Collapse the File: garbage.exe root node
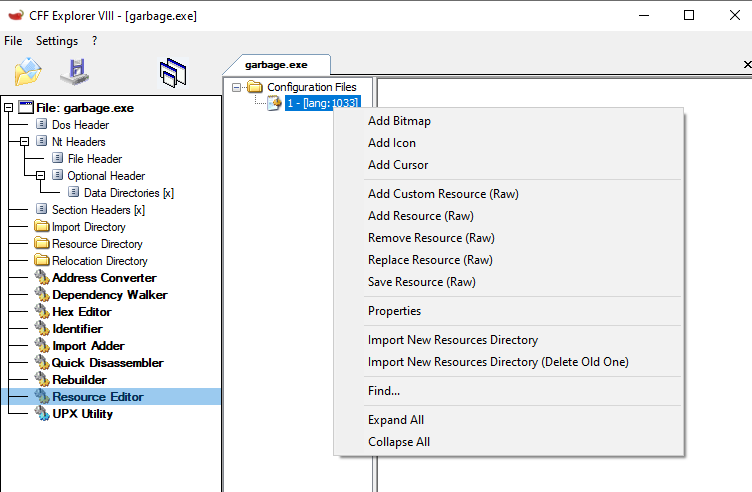This screenshot has height=492, width=752. pyautogui.click(x=8, y=107)
